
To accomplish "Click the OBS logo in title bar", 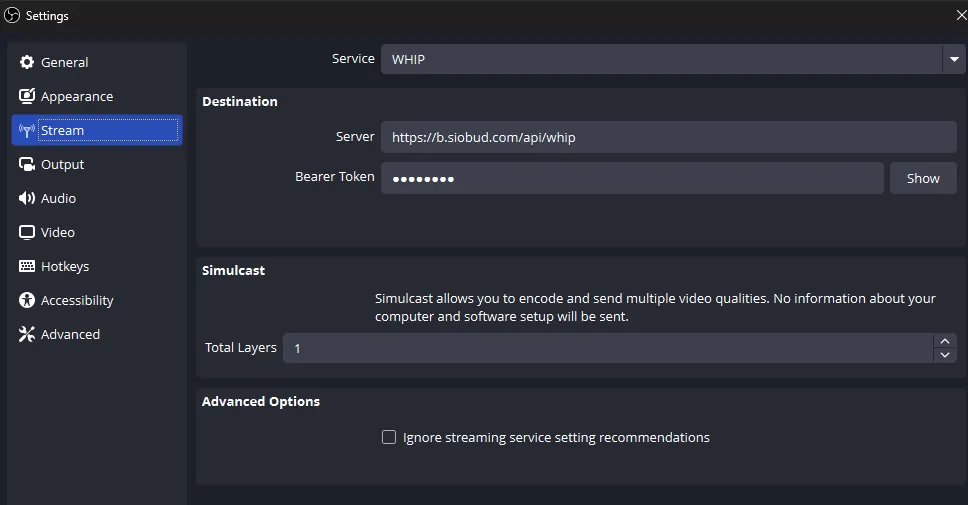I will pos(12,15).
